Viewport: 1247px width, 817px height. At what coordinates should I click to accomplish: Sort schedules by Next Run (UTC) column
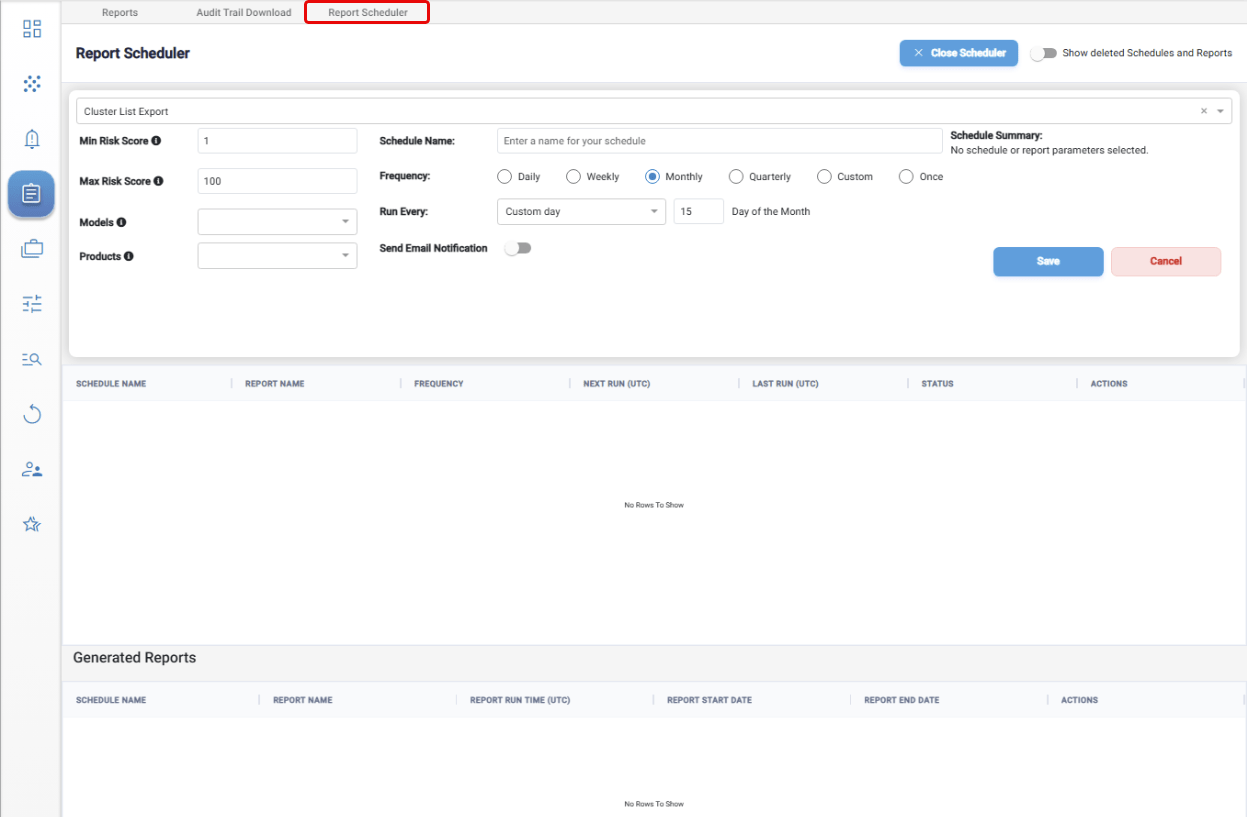point(617,384)
